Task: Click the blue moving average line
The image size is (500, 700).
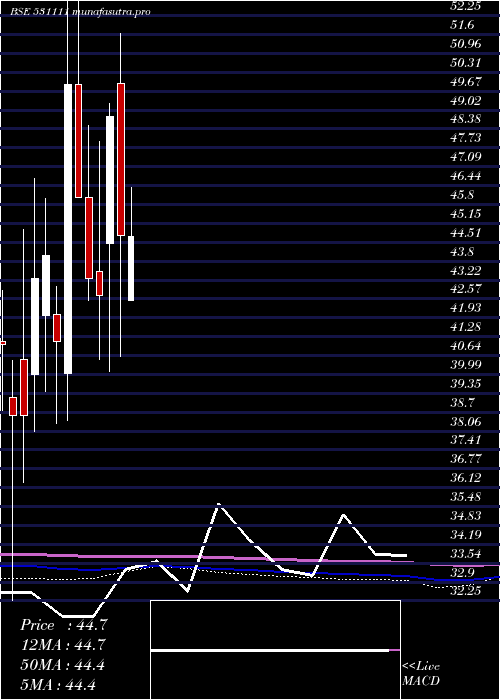Action: 223,569
